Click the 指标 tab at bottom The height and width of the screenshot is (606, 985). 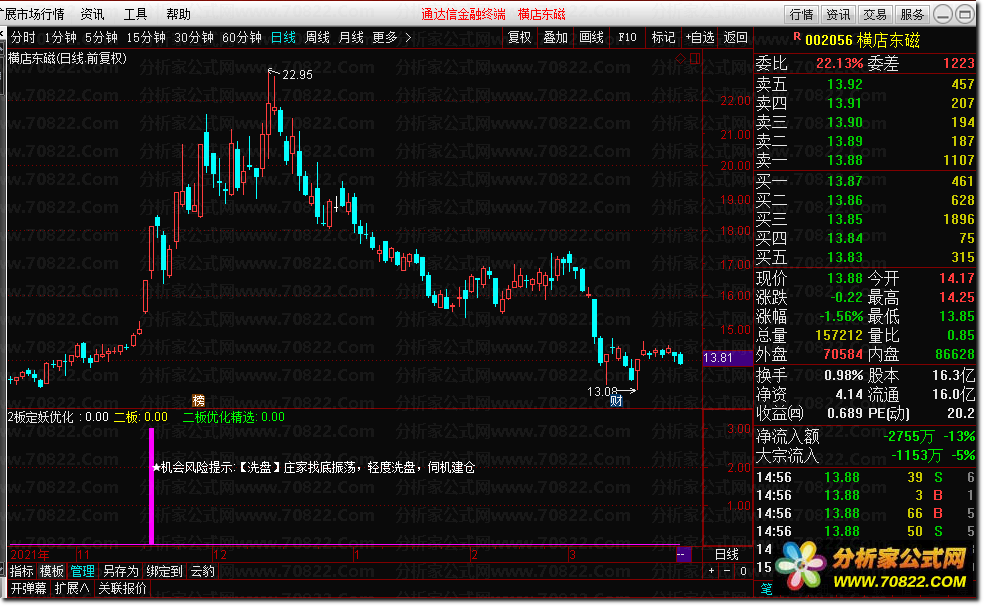click(21, 571)
